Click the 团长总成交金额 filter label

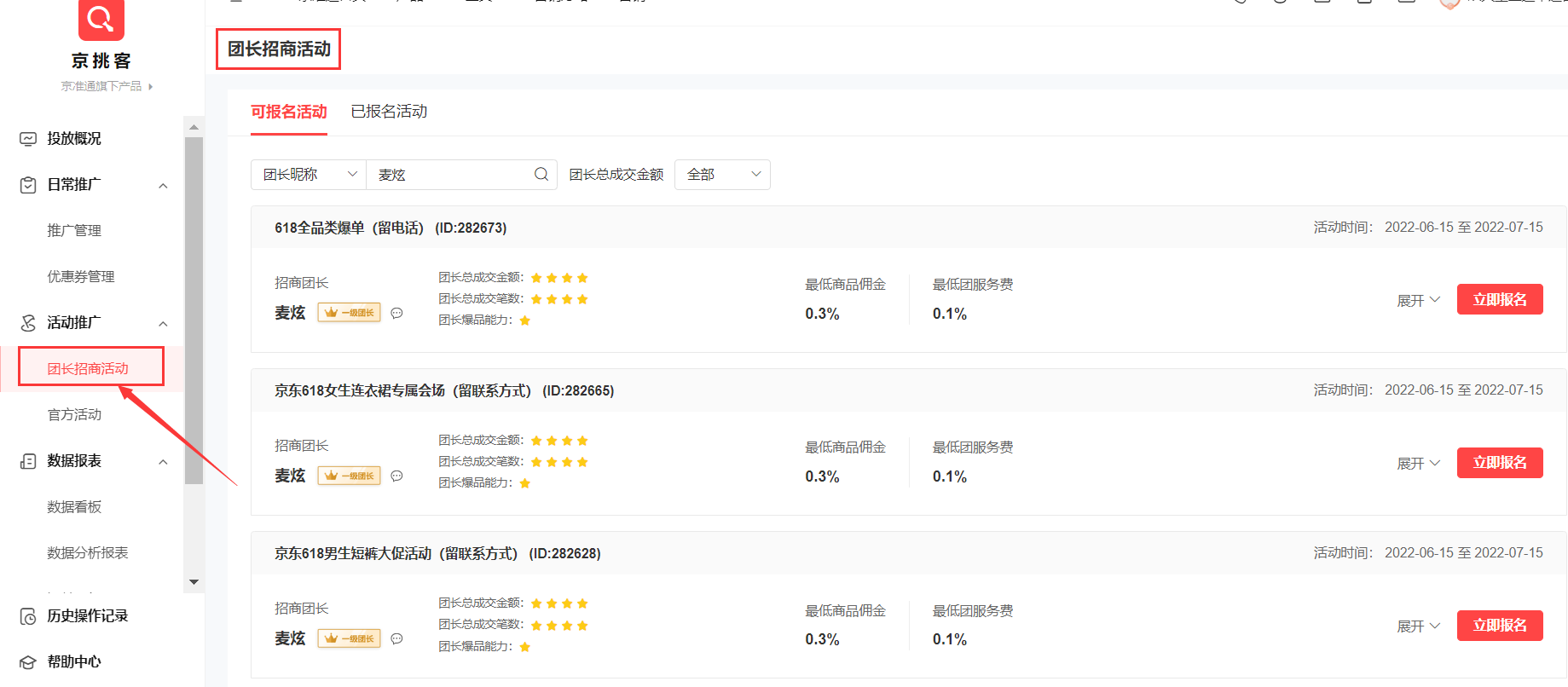point(616,175)
